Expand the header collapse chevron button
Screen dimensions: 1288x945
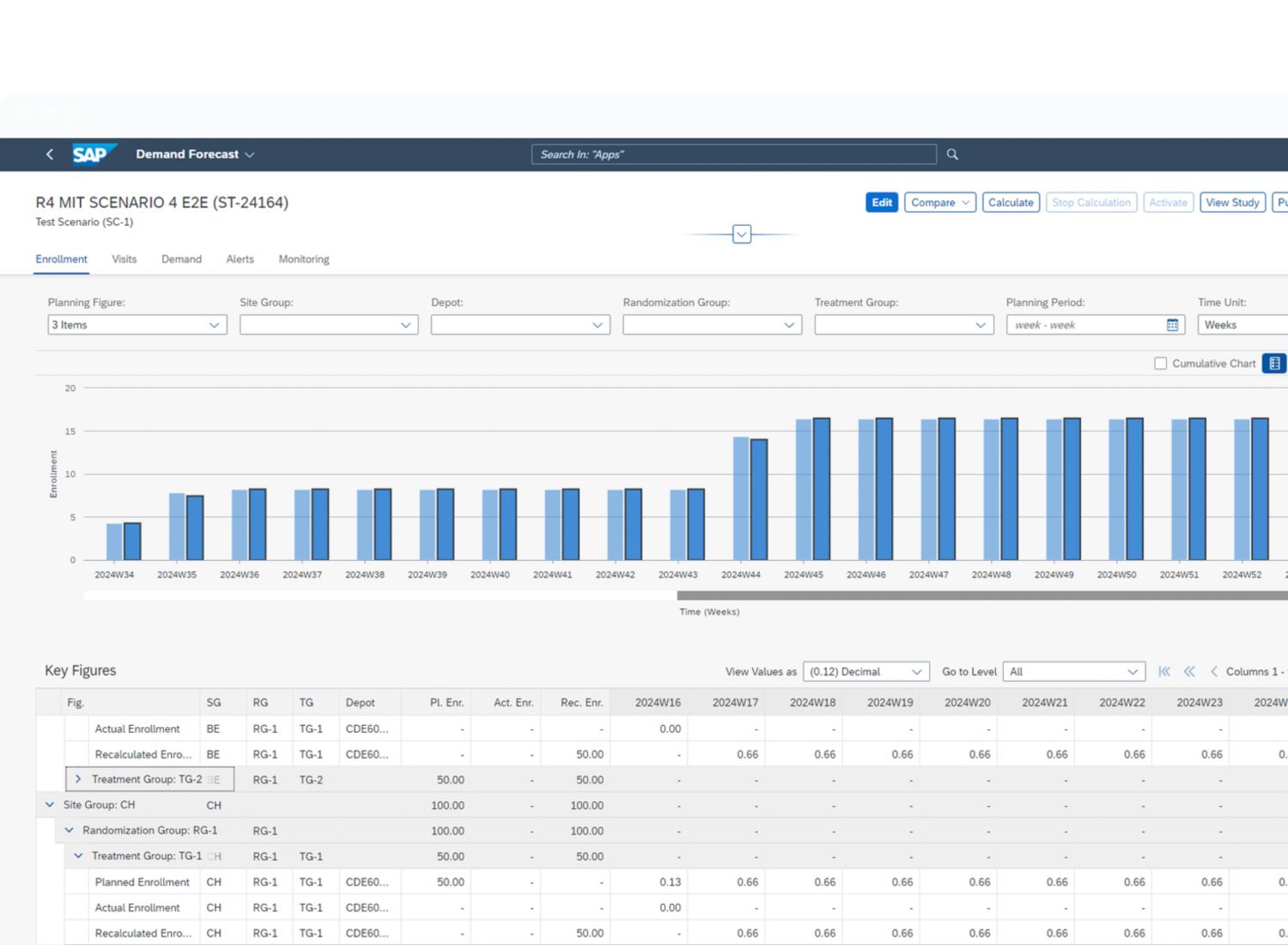[742, 234]
